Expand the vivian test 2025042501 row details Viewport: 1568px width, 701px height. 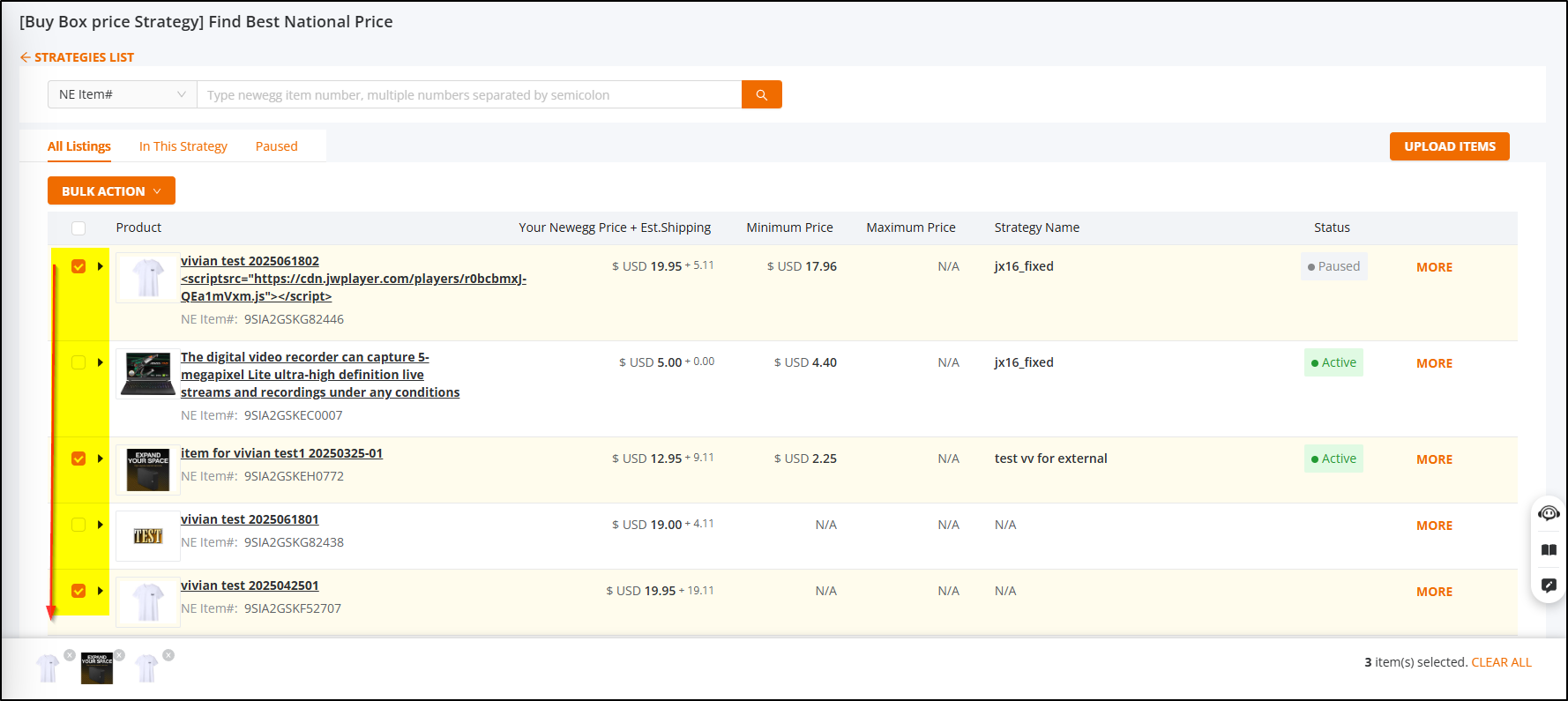tap(101, 591)
